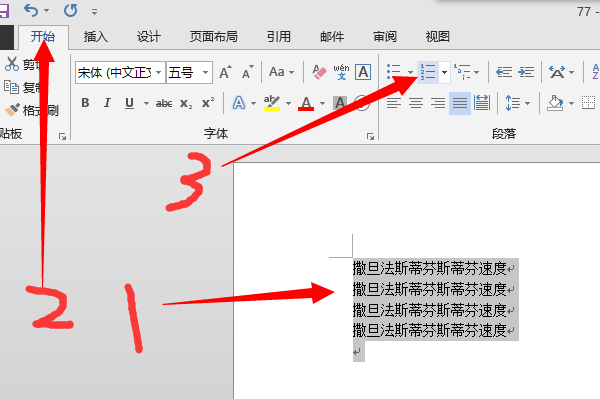Open the Text Effects dropdown arrow
The height and width of the screenshot is (399, 600).
253,103
